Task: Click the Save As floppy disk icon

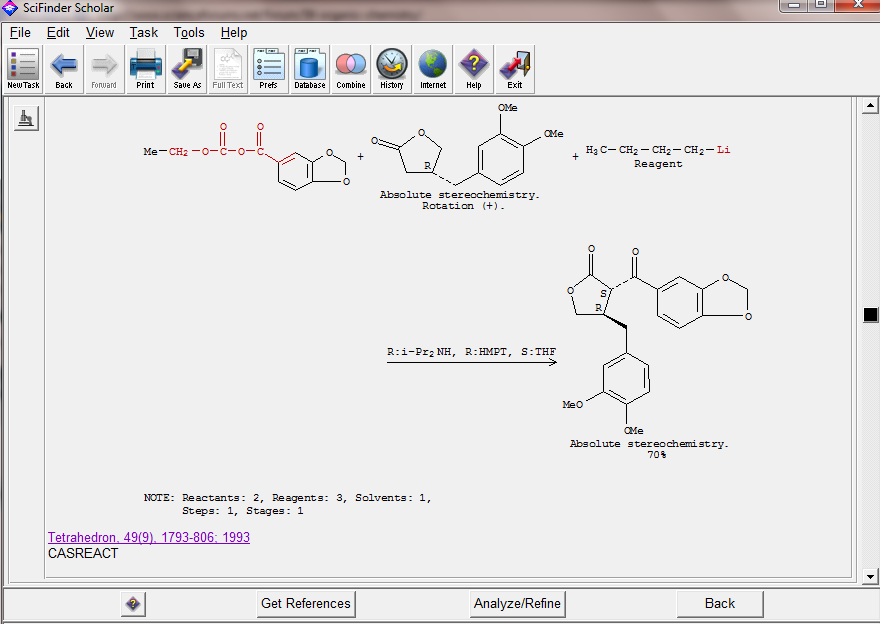Action: pos(187,69)
